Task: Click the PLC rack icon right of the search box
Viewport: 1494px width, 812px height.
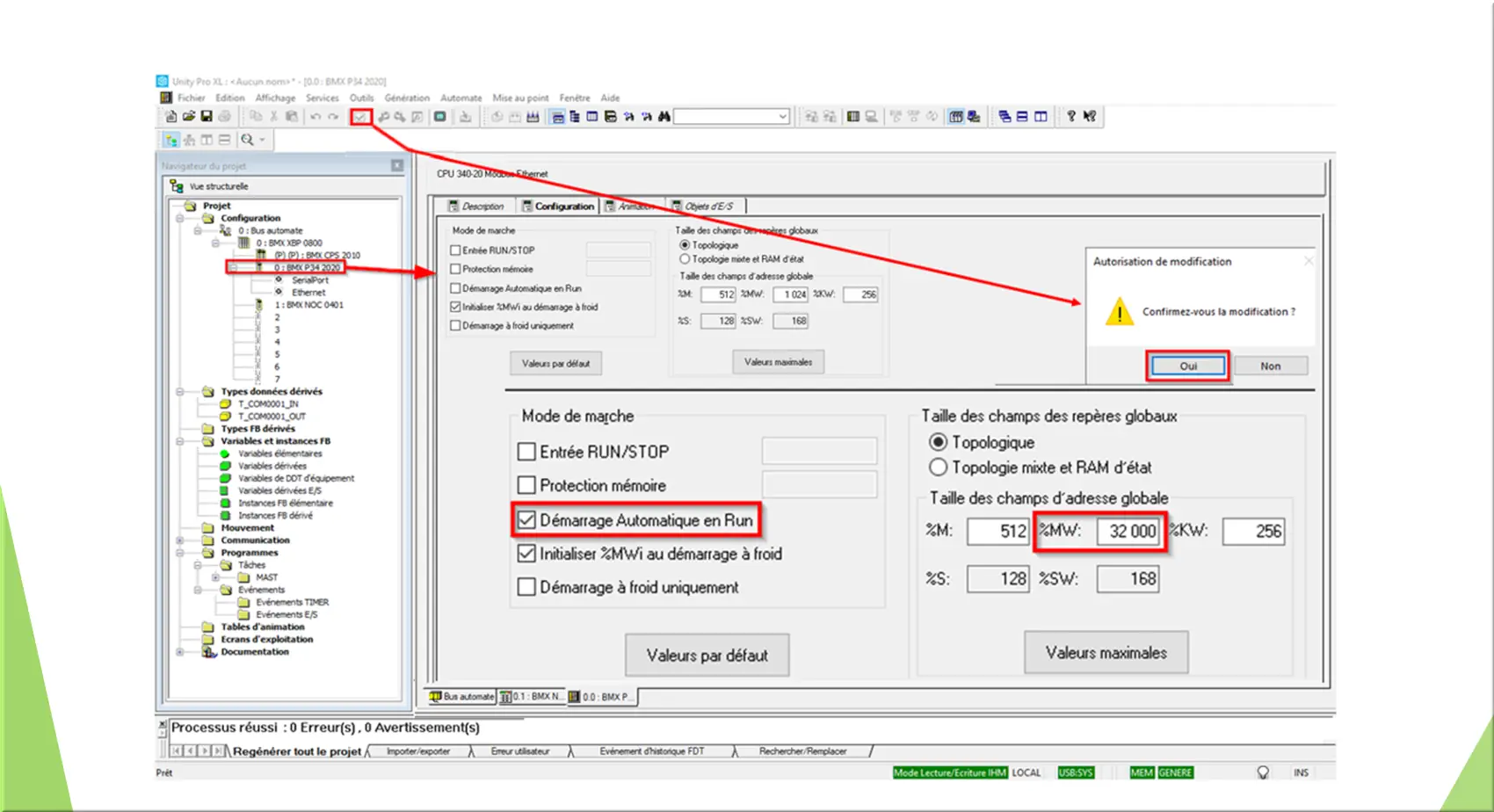Action: point(852,116)
